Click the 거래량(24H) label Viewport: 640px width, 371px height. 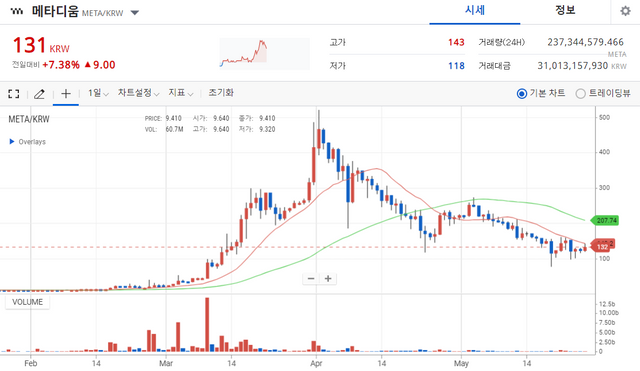pyautogui.click(x=502, y=42)
